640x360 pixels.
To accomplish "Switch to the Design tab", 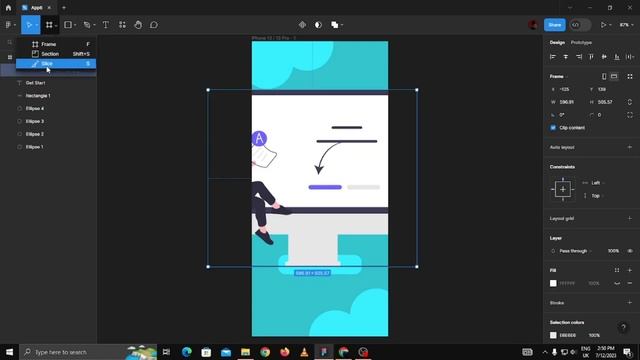I will [x=557, y=42].
